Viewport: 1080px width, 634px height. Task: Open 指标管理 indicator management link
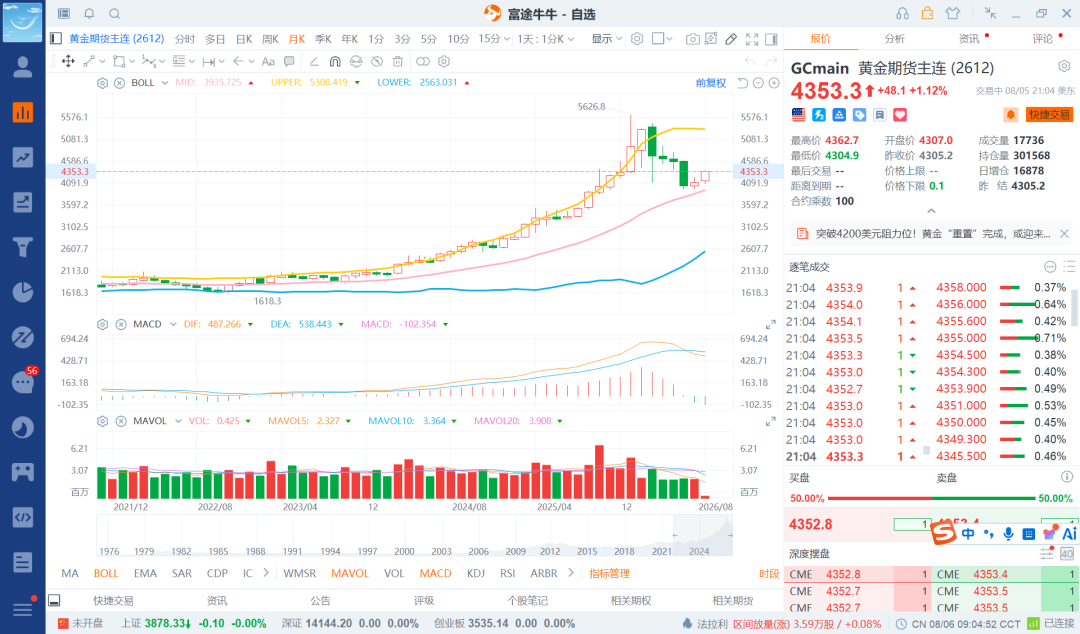pos(610,573)
